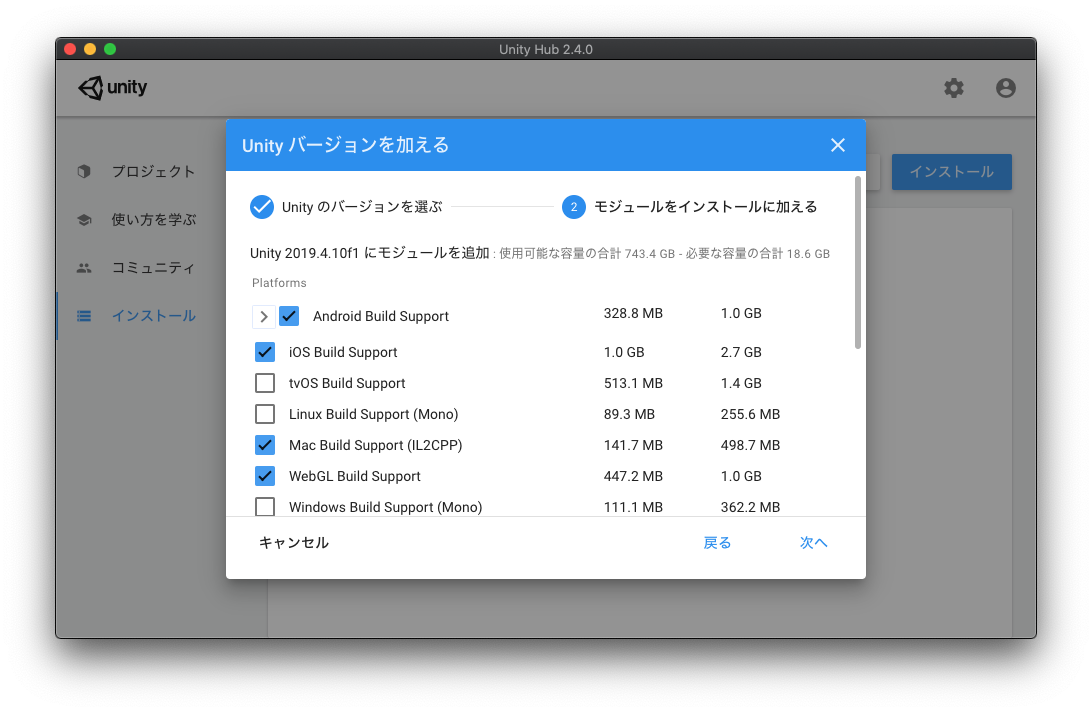1092x712 pixels.
Task: Close the dialog with the X icon
Action: [838, 145]
